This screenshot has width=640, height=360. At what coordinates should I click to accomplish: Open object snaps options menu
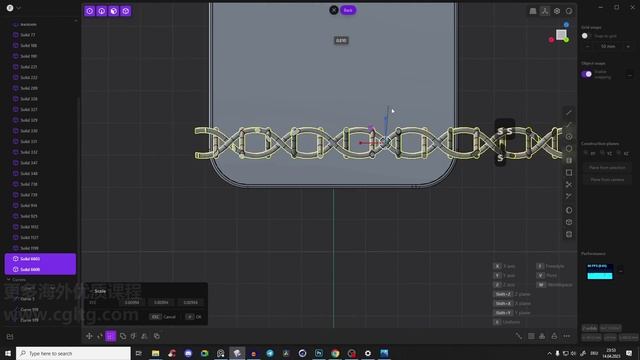(x=629, y=75)
